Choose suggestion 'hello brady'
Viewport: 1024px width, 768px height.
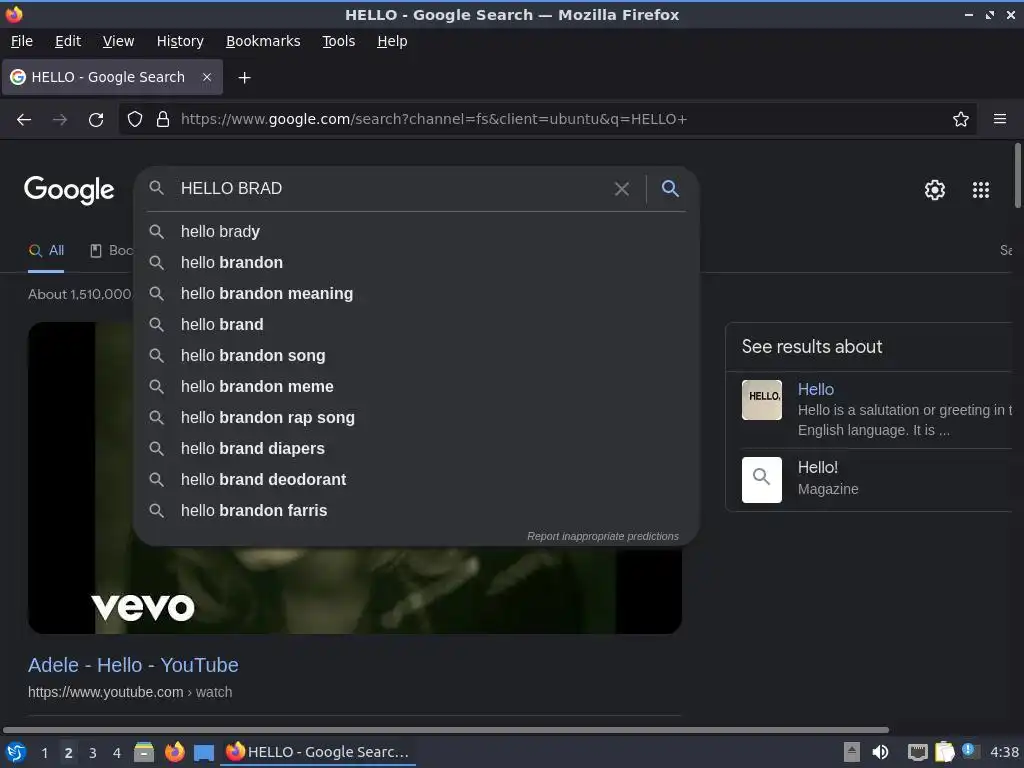point(416,232)
